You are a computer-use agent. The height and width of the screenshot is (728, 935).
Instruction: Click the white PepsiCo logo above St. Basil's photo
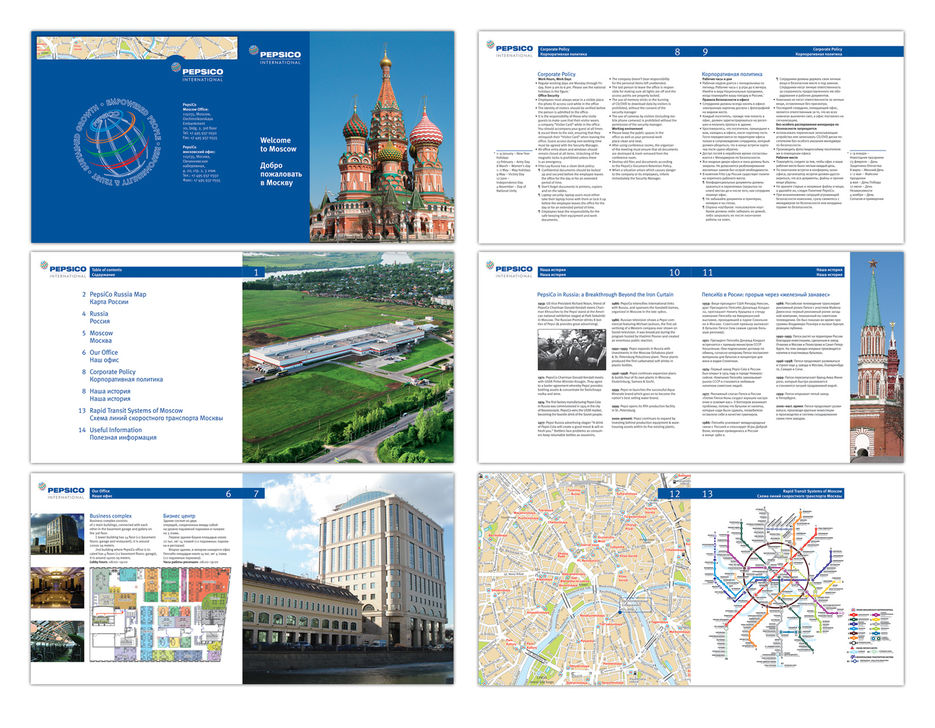coord(275,55)
